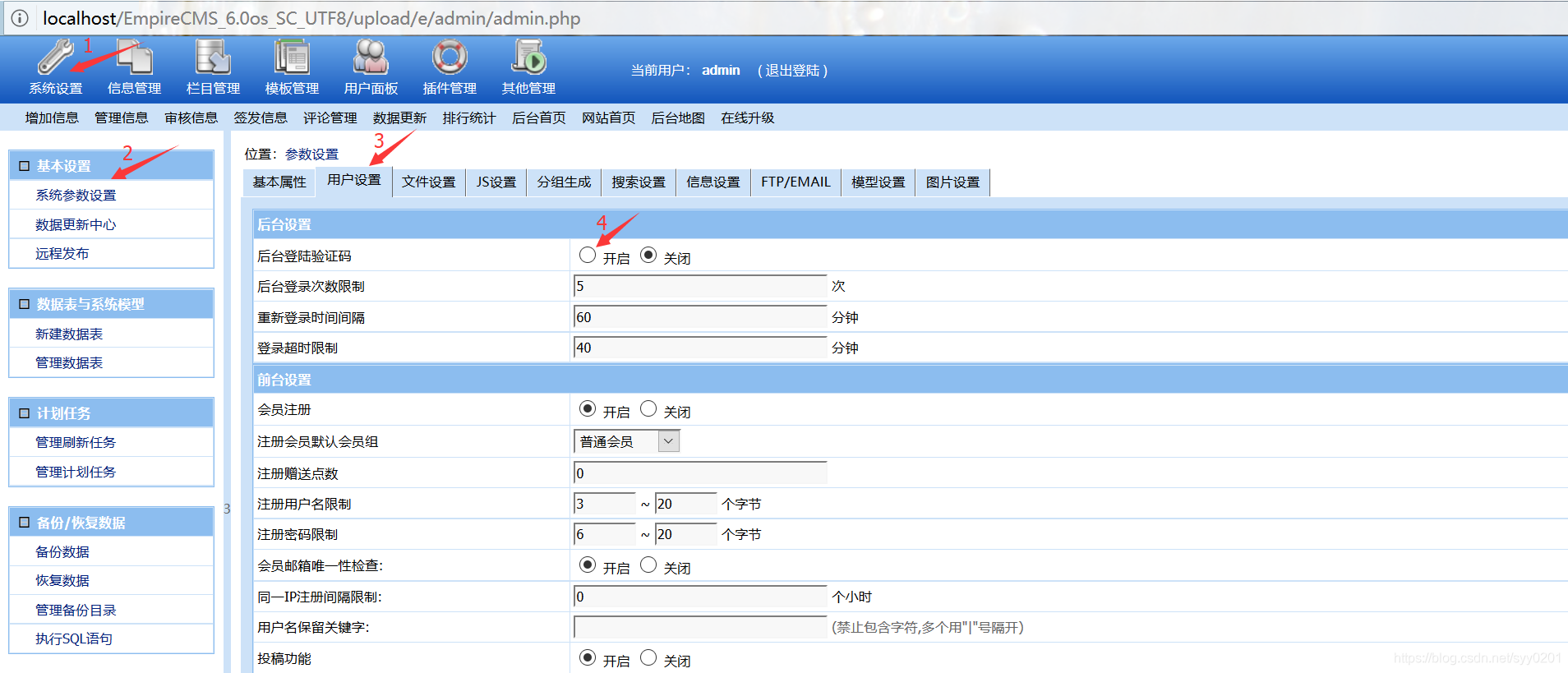Image resolution: width=1568 pixels, height=673 pixels.
Task: Select 关闭 for 会员注册
Action: [648, 409]
